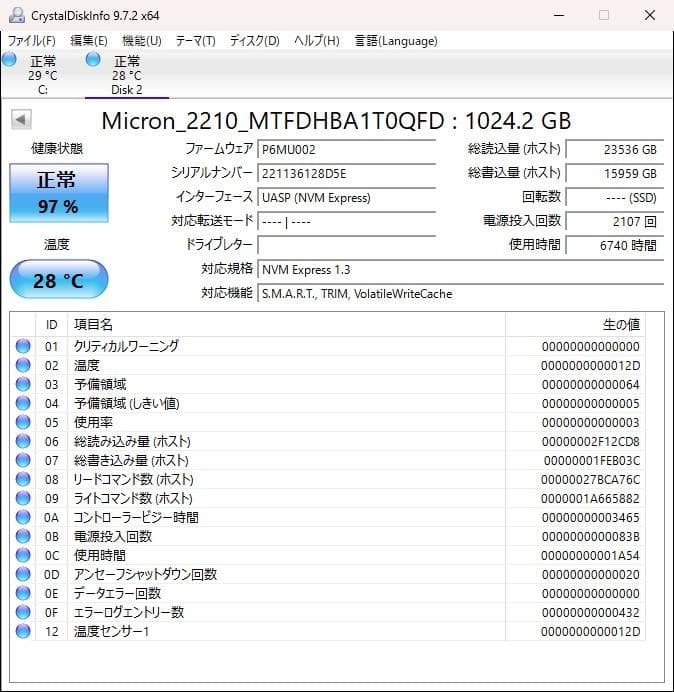Image resolution: width=674 pixels, height=692 pixels.
Task: Click the 生の値 column header
Action: pyautogui.click(x=575, y=325)
